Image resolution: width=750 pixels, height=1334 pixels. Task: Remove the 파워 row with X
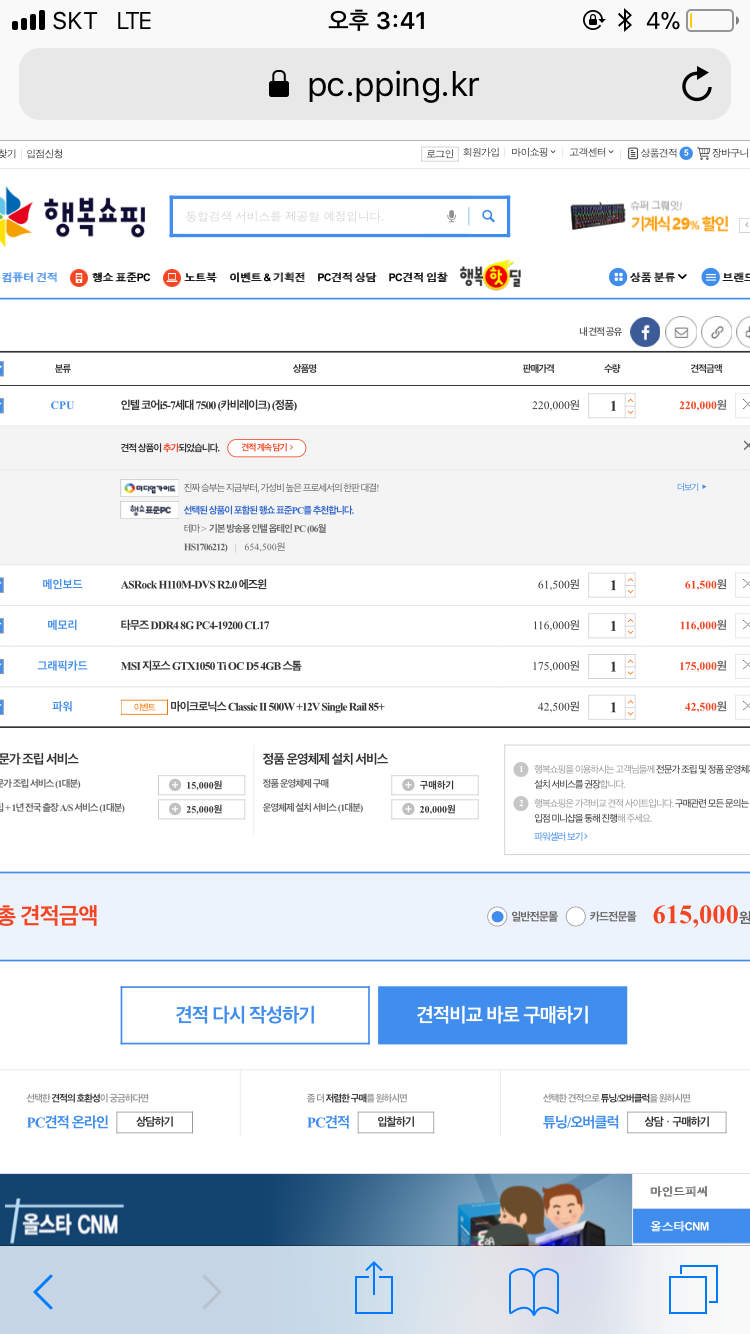743,706
